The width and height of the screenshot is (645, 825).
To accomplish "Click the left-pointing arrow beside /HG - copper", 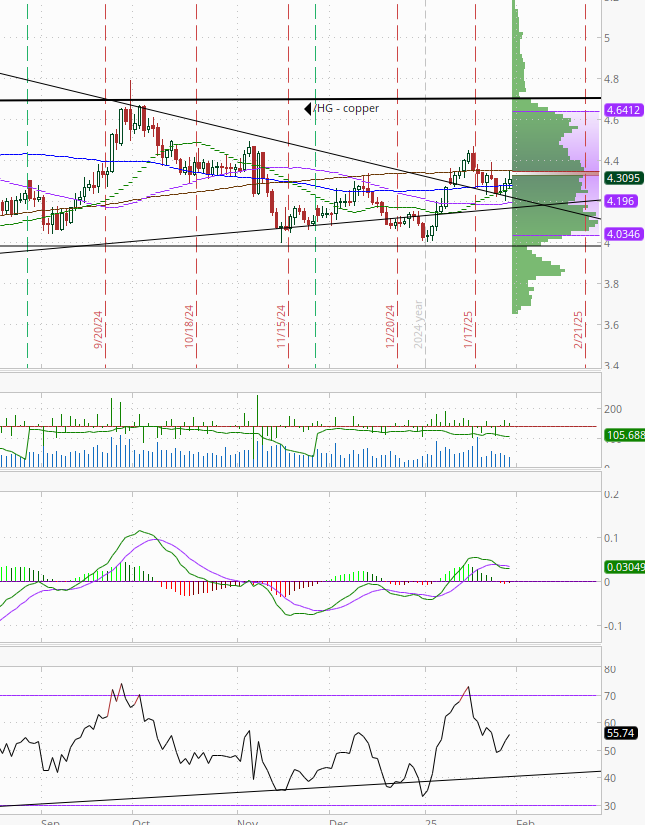I will click(x=308, y=109).
